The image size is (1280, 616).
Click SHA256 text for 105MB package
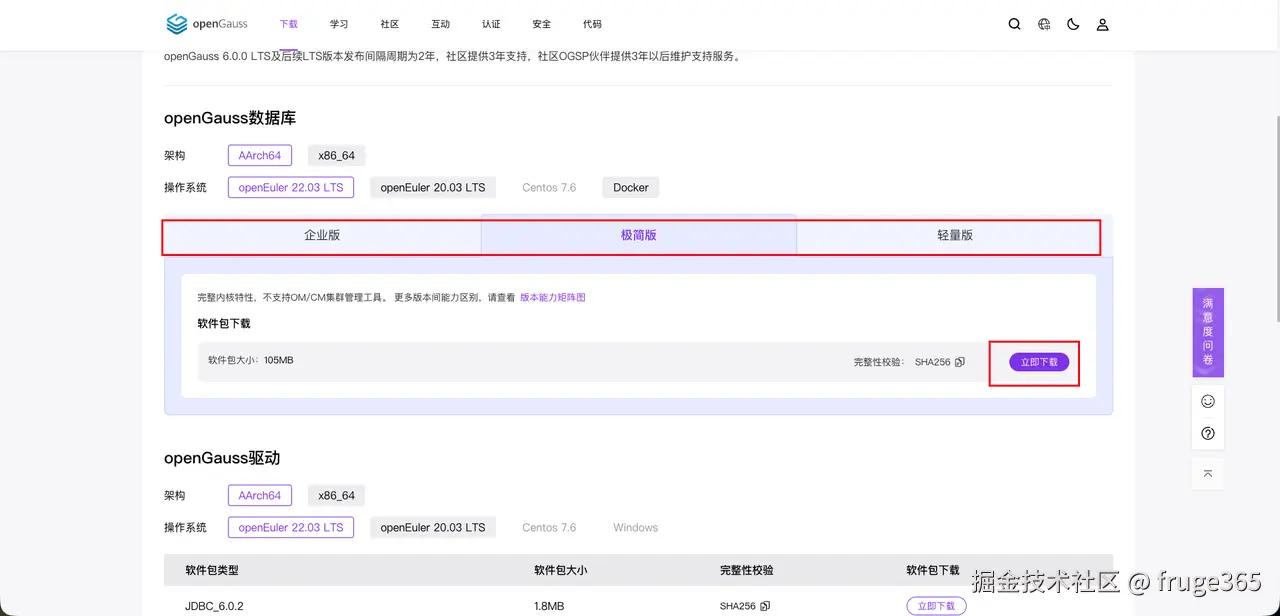[x=932, y=362]
